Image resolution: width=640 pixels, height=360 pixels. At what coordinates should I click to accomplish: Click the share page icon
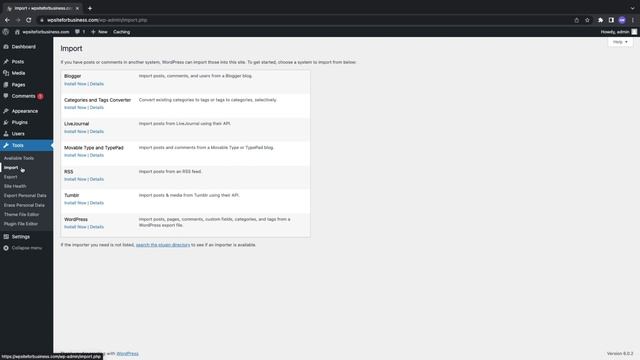point(577,20)
